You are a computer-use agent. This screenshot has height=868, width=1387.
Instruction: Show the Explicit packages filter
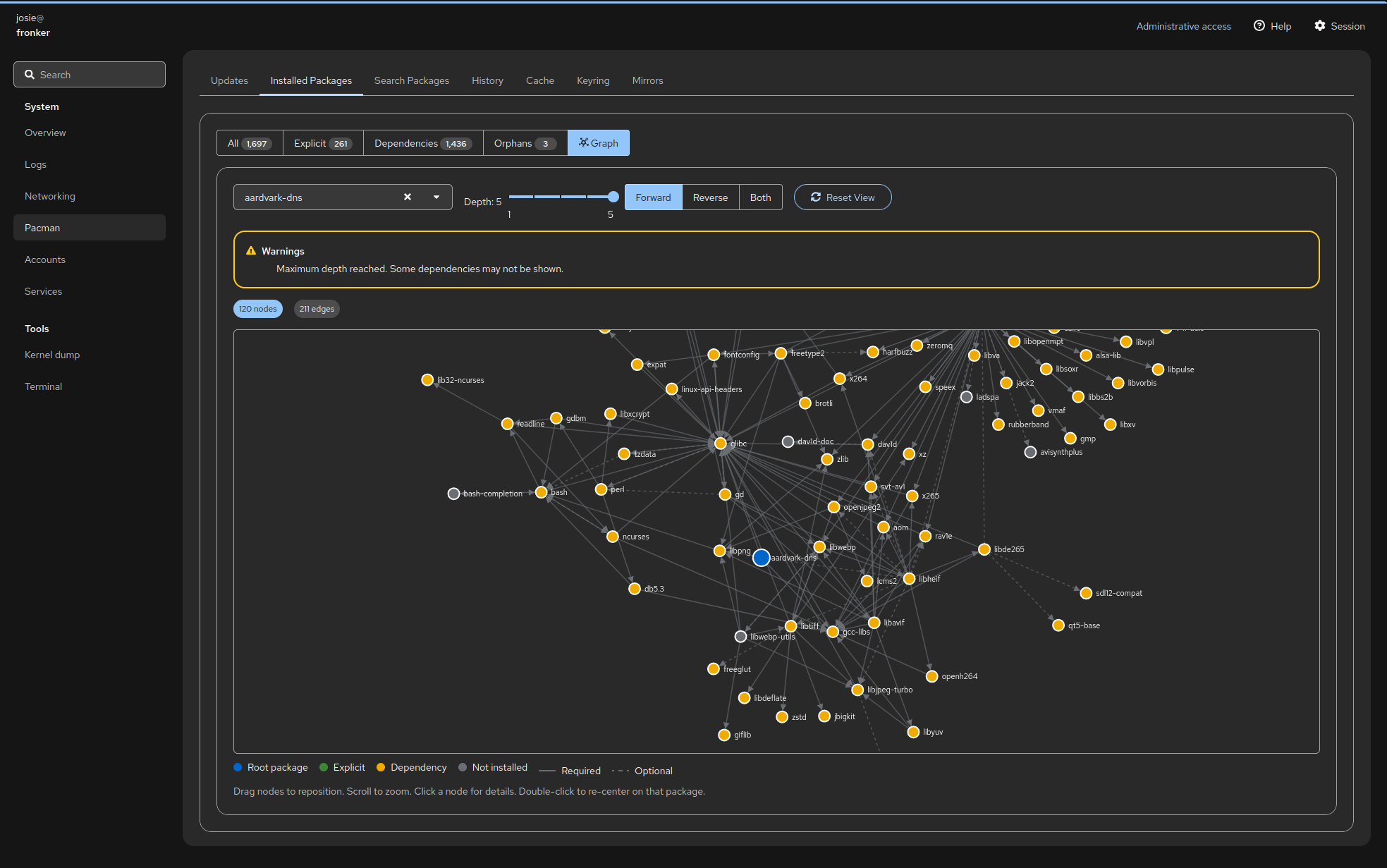coord(322,143)
